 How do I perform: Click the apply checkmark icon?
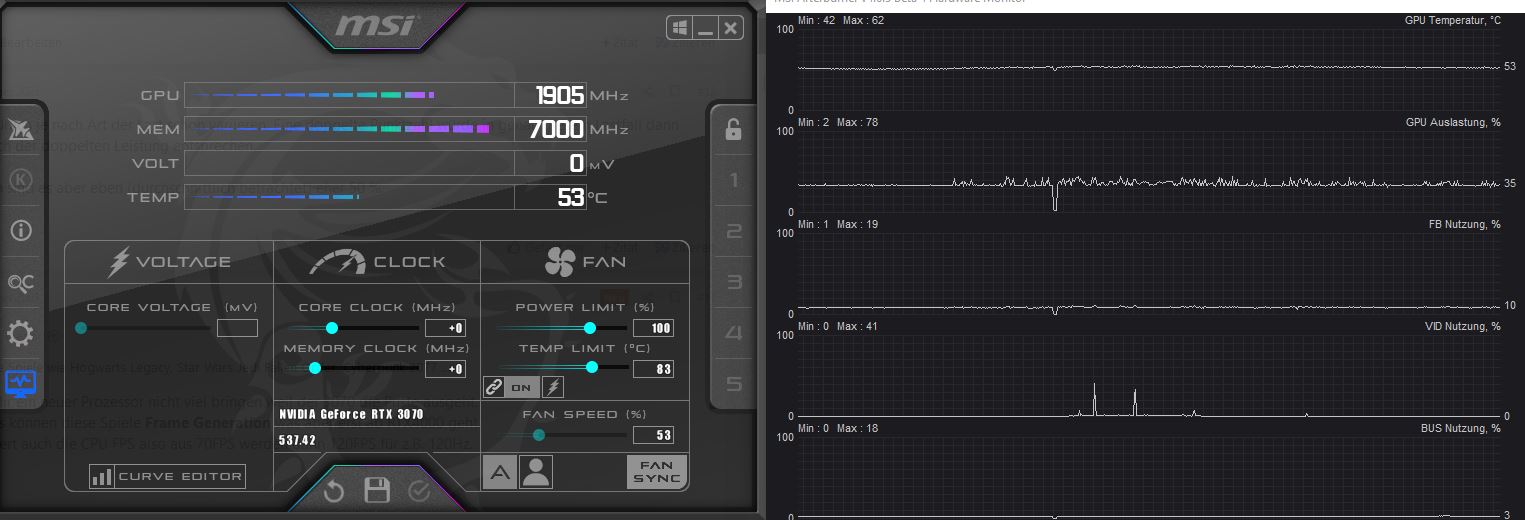pos(419,490)
